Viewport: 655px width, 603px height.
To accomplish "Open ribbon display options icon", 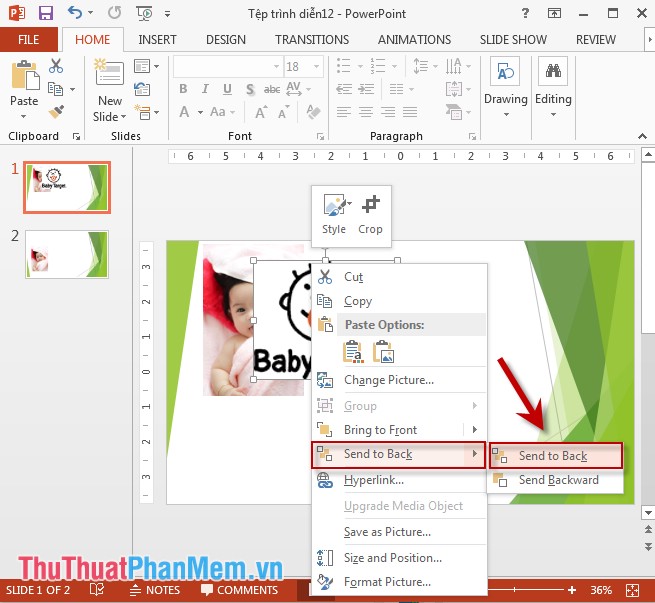I will click(x=554, y=13).
